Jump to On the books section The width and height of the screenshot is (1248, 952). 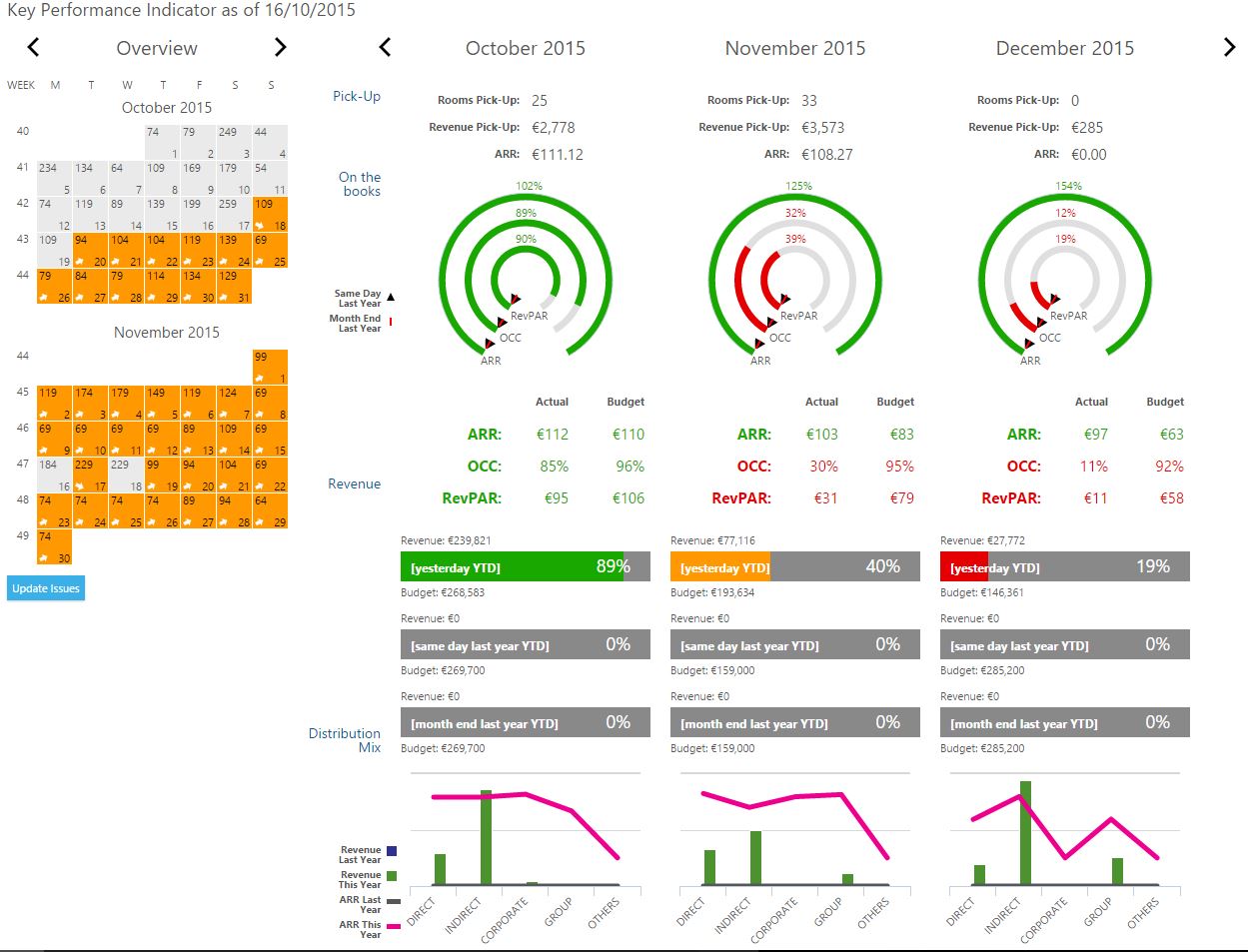coord(360,184)
